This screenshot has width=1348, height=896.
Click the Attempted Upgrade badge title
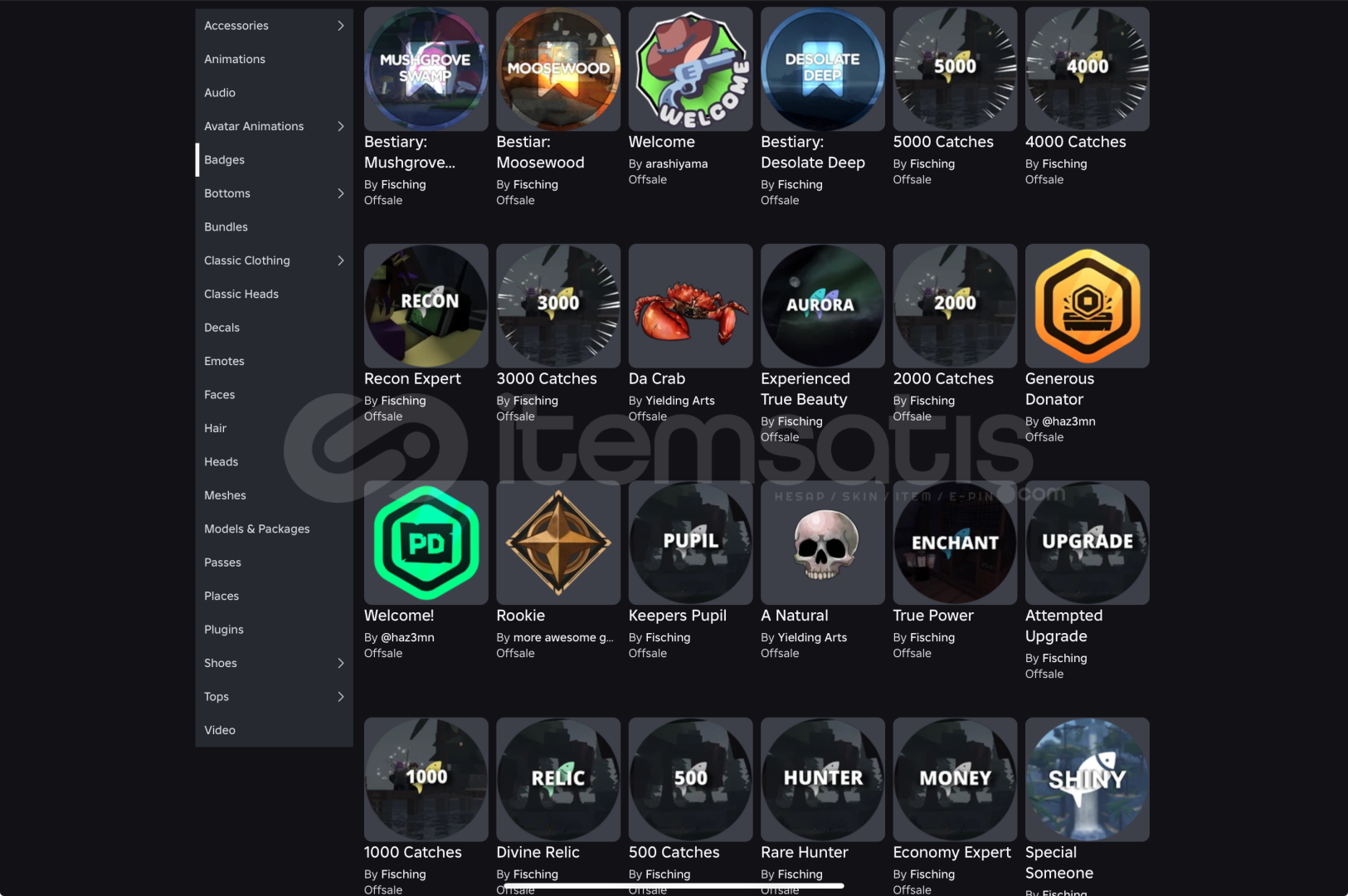pyautogui.click(x=1064, y=626)
